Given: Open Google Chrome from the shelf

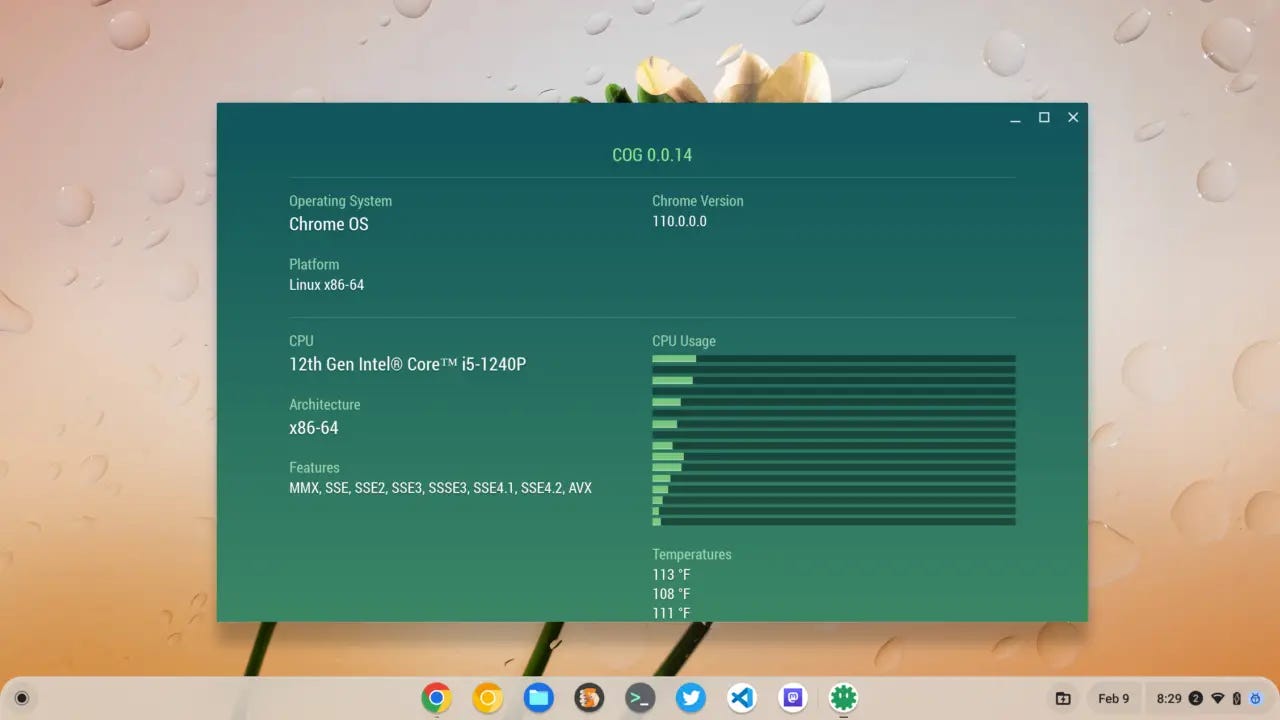Looking at the screenshot, I should (436, 698).
